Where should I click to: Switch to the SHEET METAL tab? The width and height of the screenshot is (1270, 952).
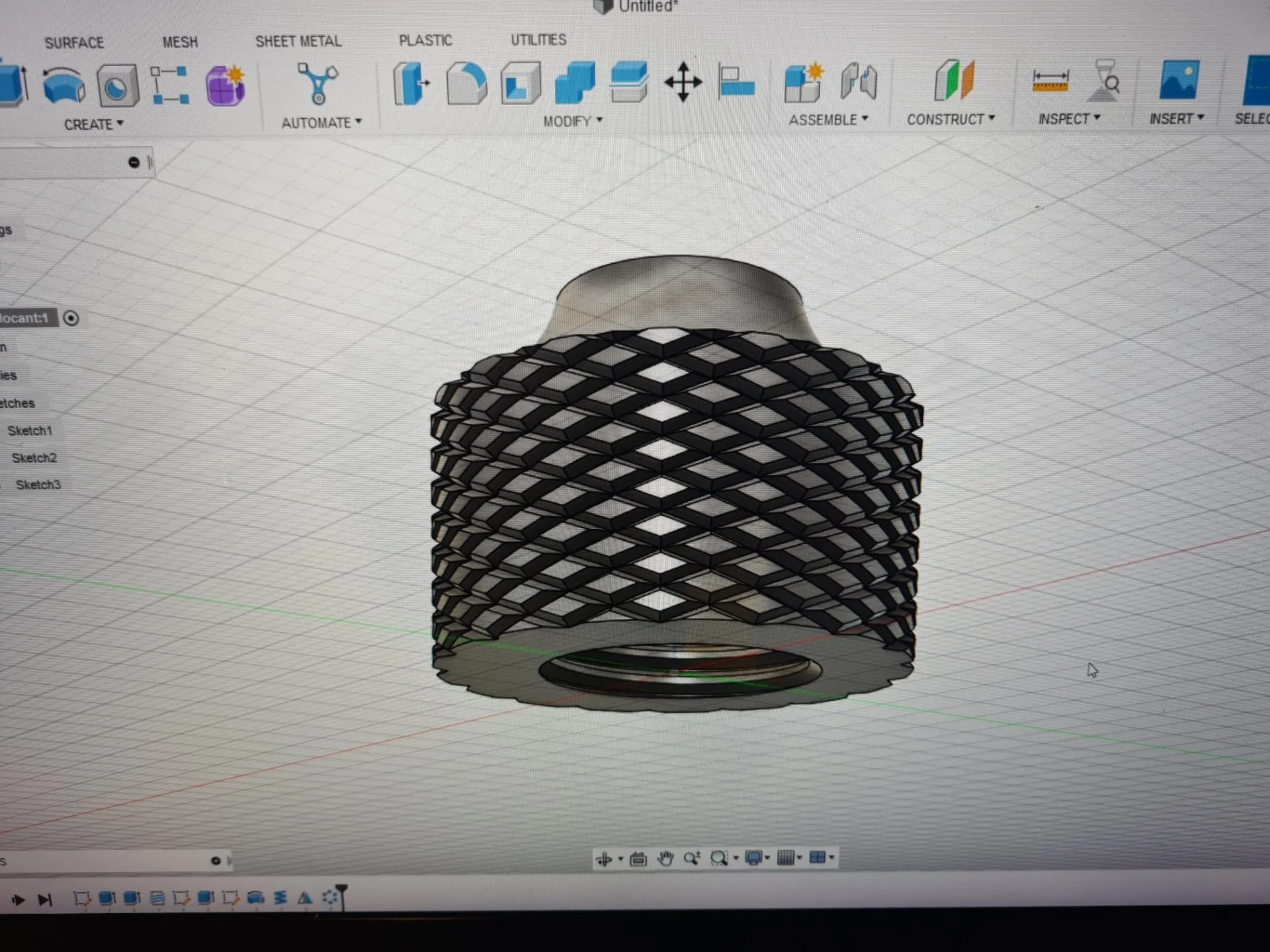pos(298,42)
